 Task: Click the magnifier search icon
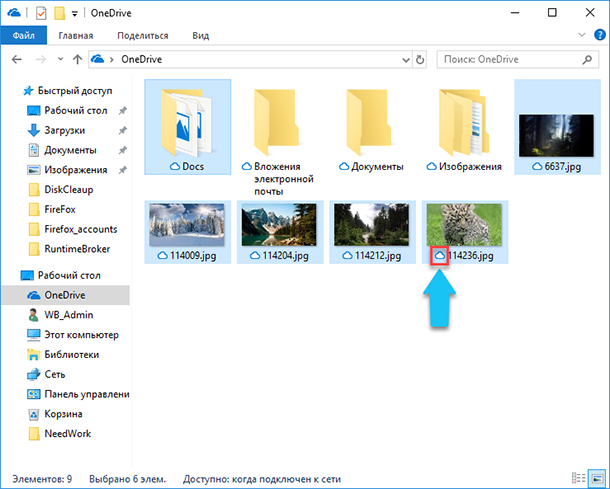pyautogui.click(x=587, y=60)
